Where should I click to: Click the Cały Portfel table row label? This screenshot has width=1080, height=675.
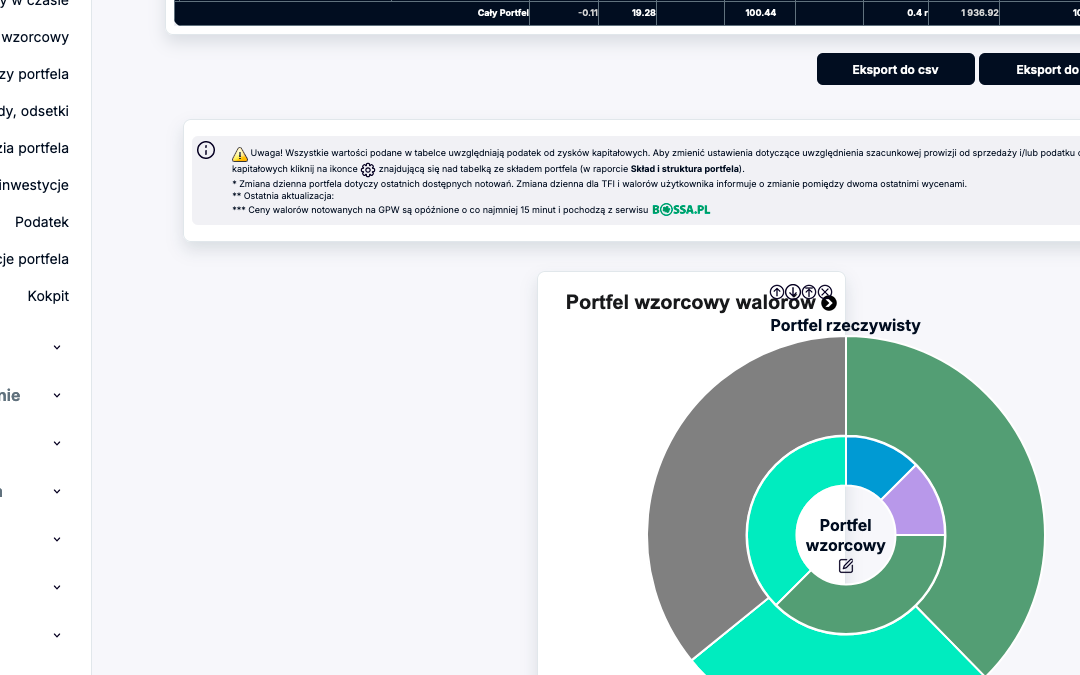502,13
